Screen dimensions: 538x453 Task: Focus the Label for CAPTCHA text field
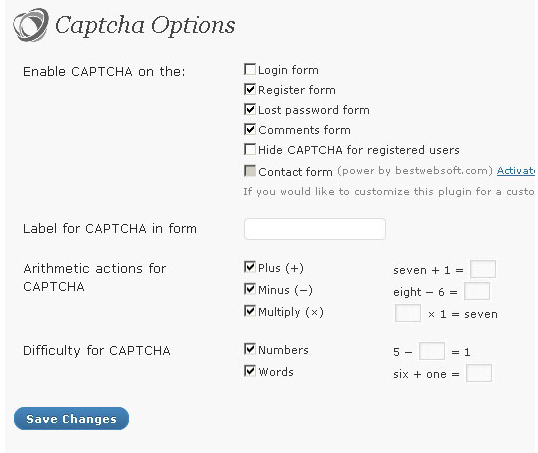pyautogui.click(x=315, y=229)
